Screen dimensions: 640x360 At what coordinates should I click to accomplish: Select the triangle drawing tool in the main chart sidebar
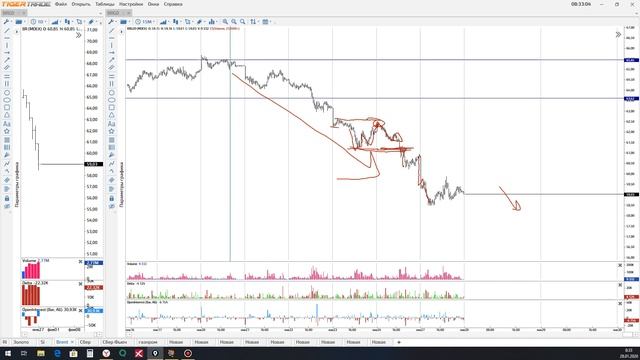(x=111, y=116)
